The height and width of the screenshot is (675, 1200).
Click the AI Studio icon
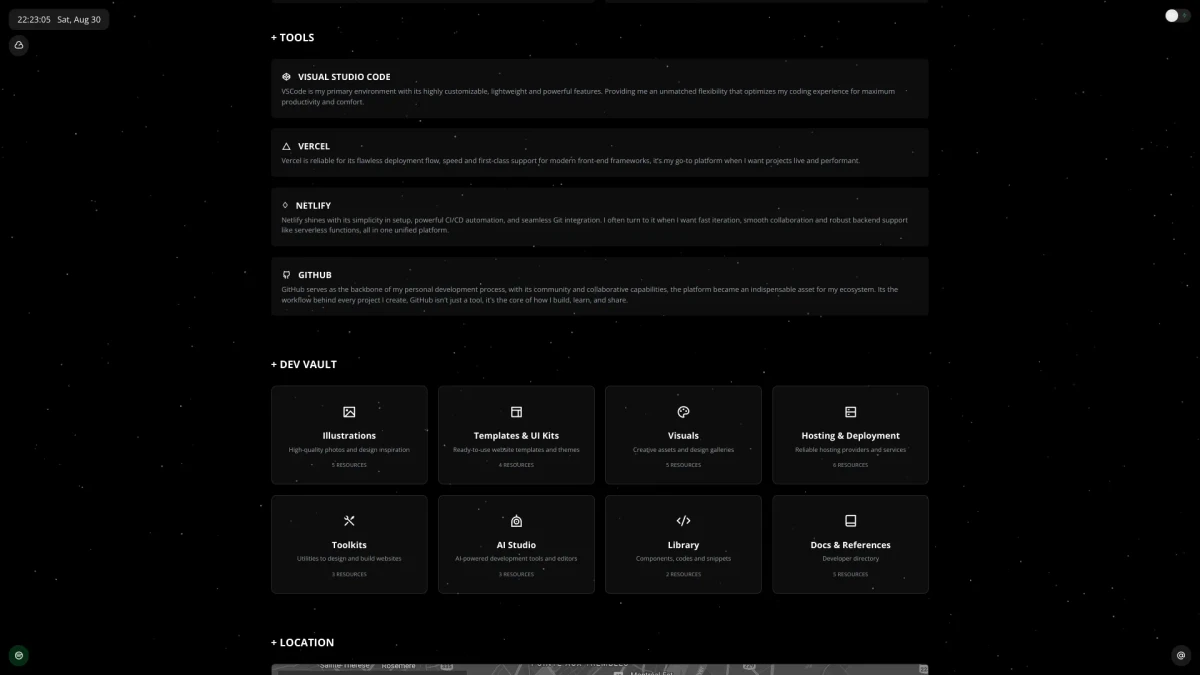(x=516, y=521)
